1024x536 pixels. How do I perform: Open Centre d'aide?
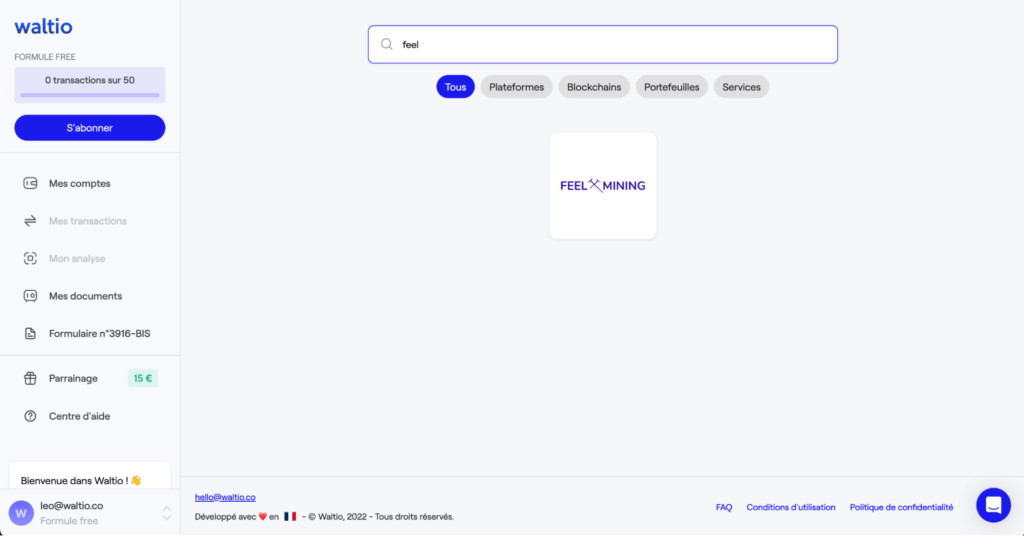tap(80, 416)
